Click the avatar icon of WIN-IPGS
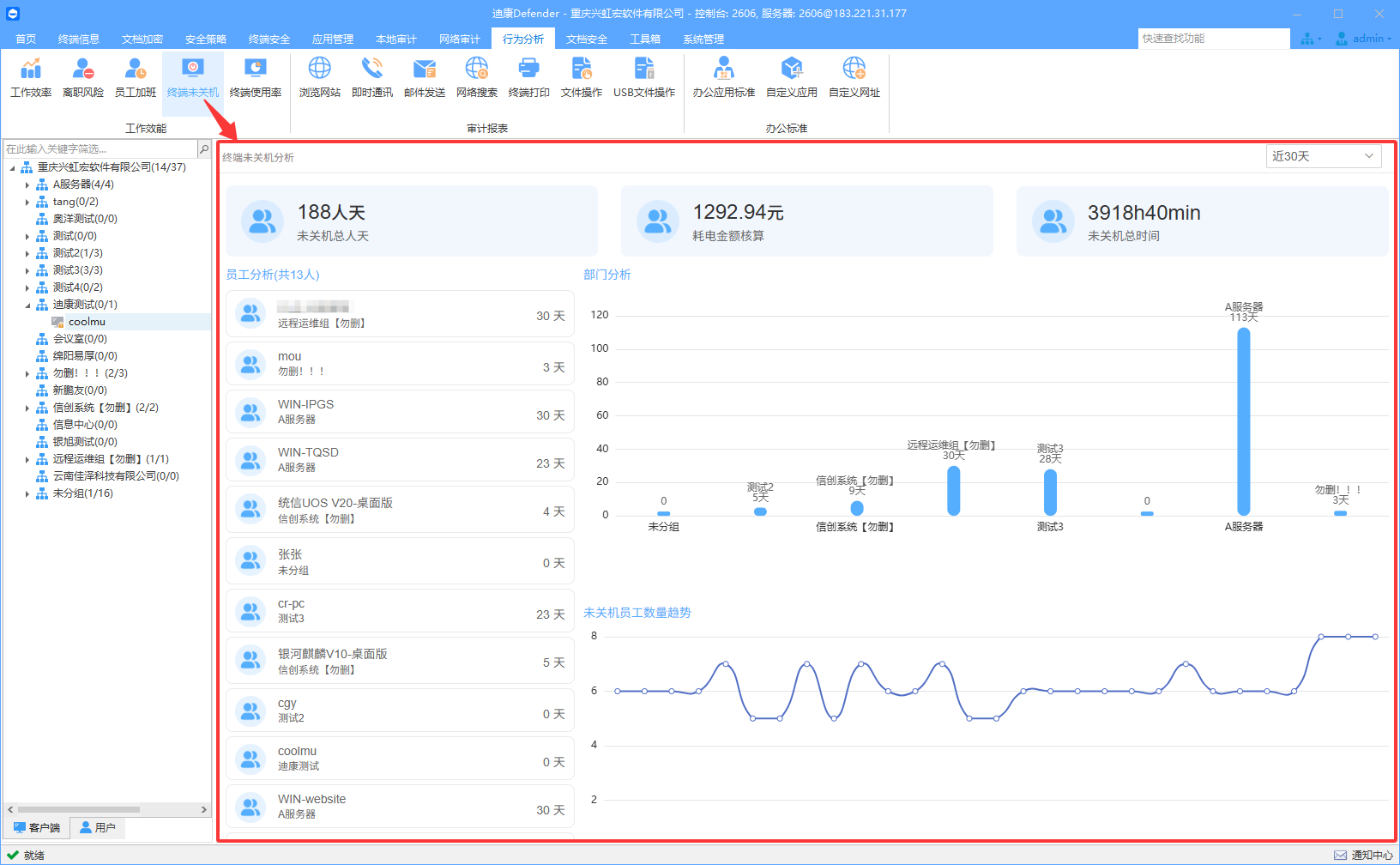This screenshot has height=865, width=1400. pyautogui.click(x=250, y=412)
